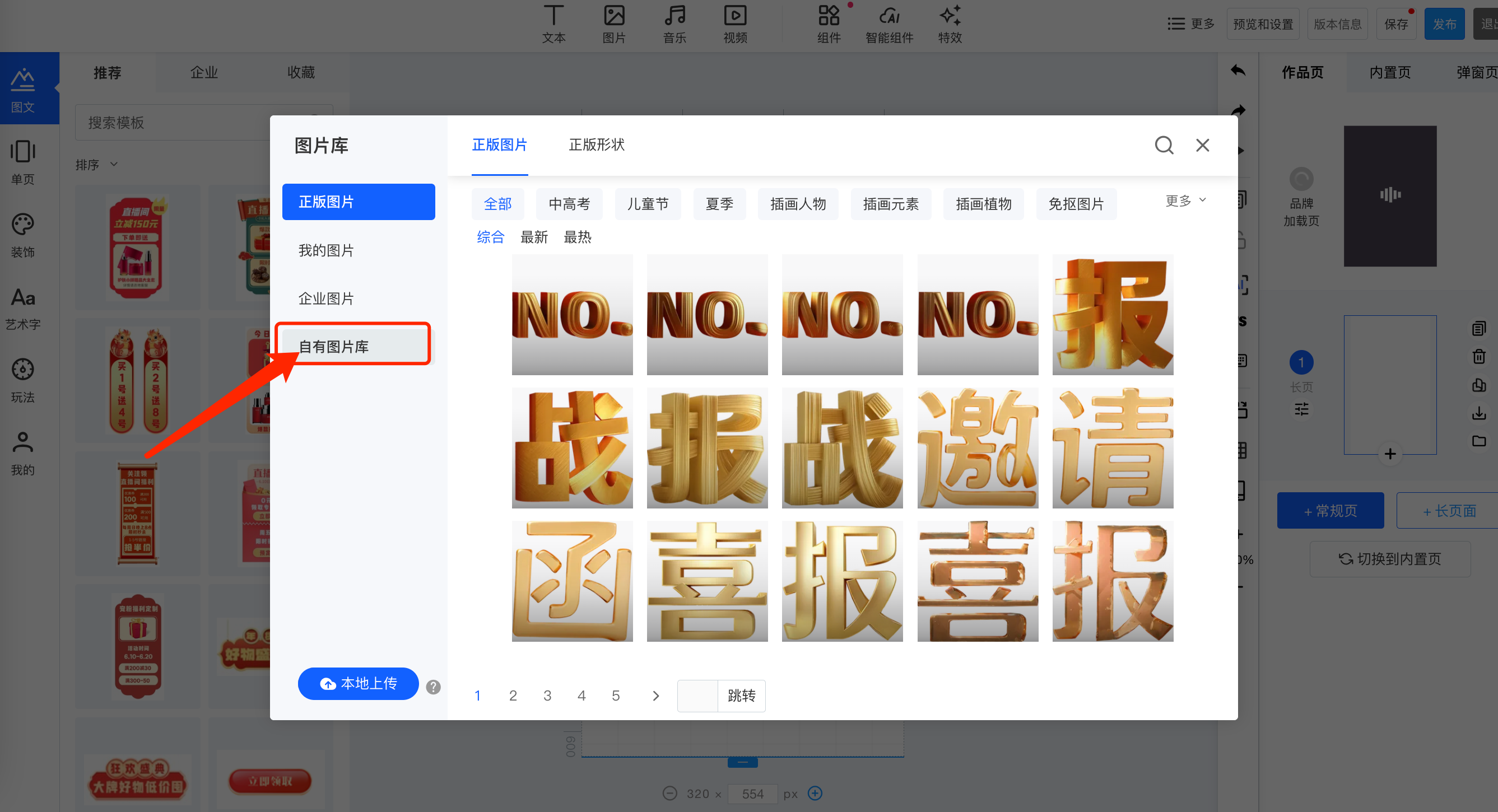Image resolution: width=1498 pixels, height=812 pixels.
Task: Open the 音乐 music tool
Action: click(x=674, y=25)
